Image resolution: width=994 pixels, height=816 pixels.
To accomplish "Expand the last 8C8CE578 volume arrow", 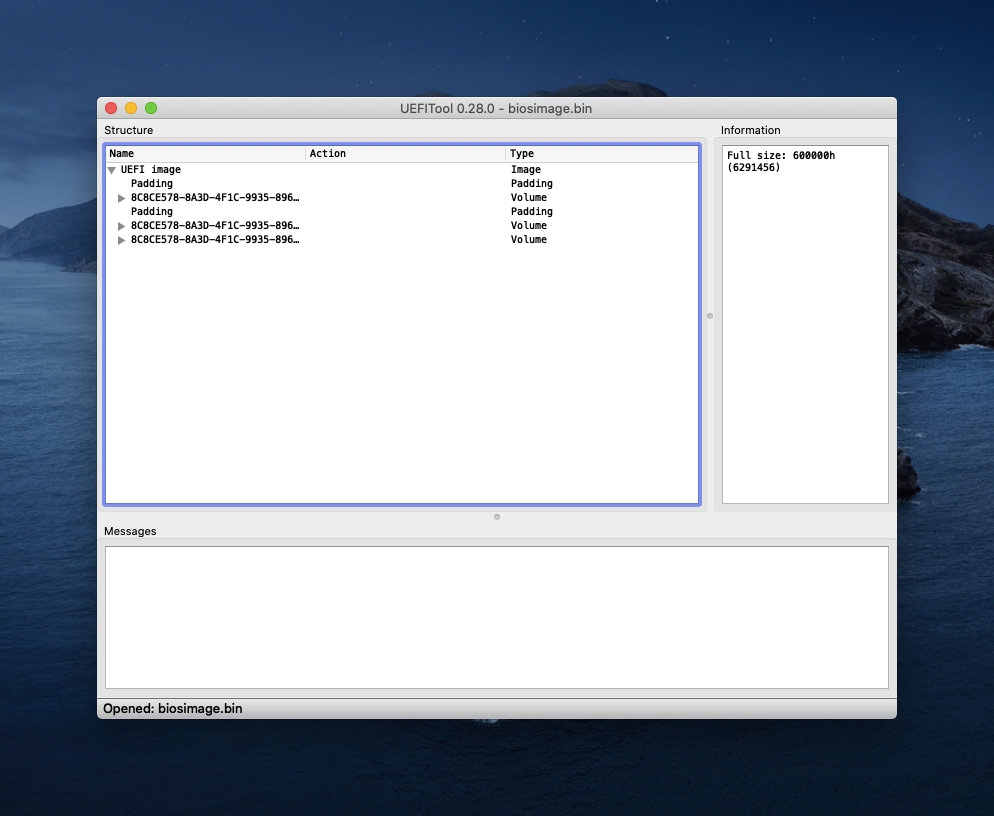I will point(122,240).
